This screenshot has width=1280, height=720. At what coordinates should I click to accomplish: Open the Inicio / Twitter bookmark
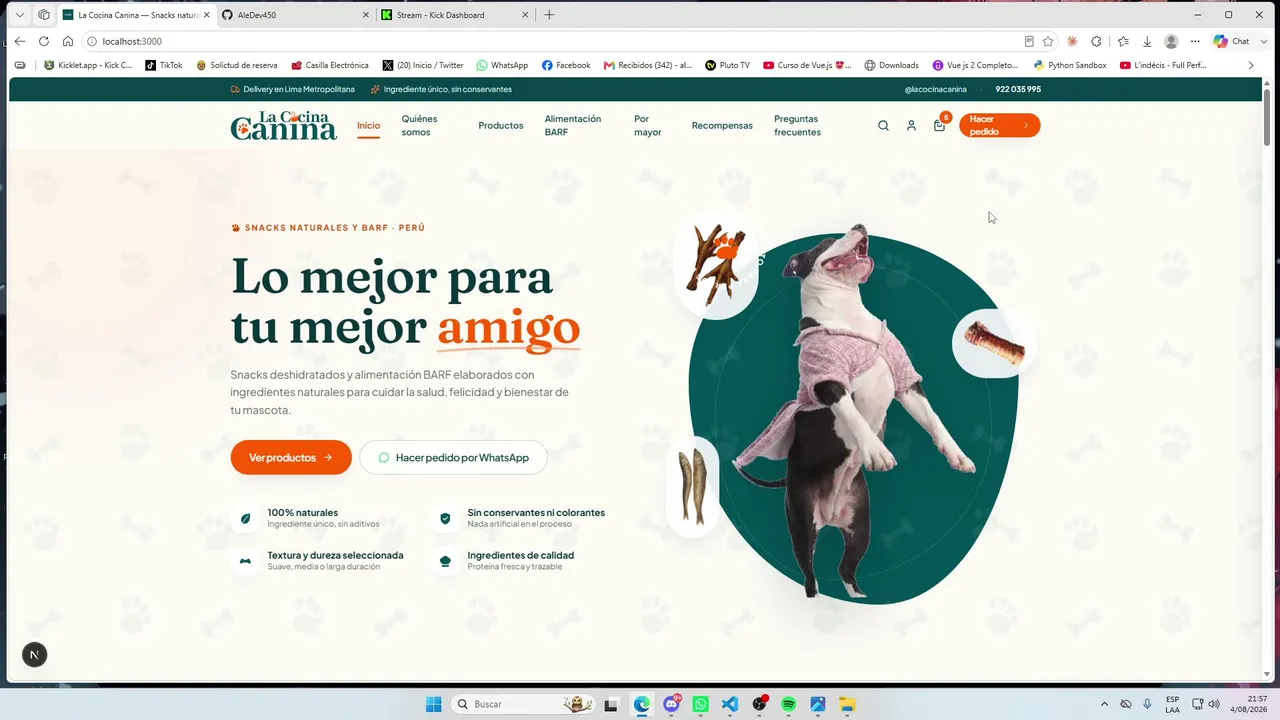423,65
